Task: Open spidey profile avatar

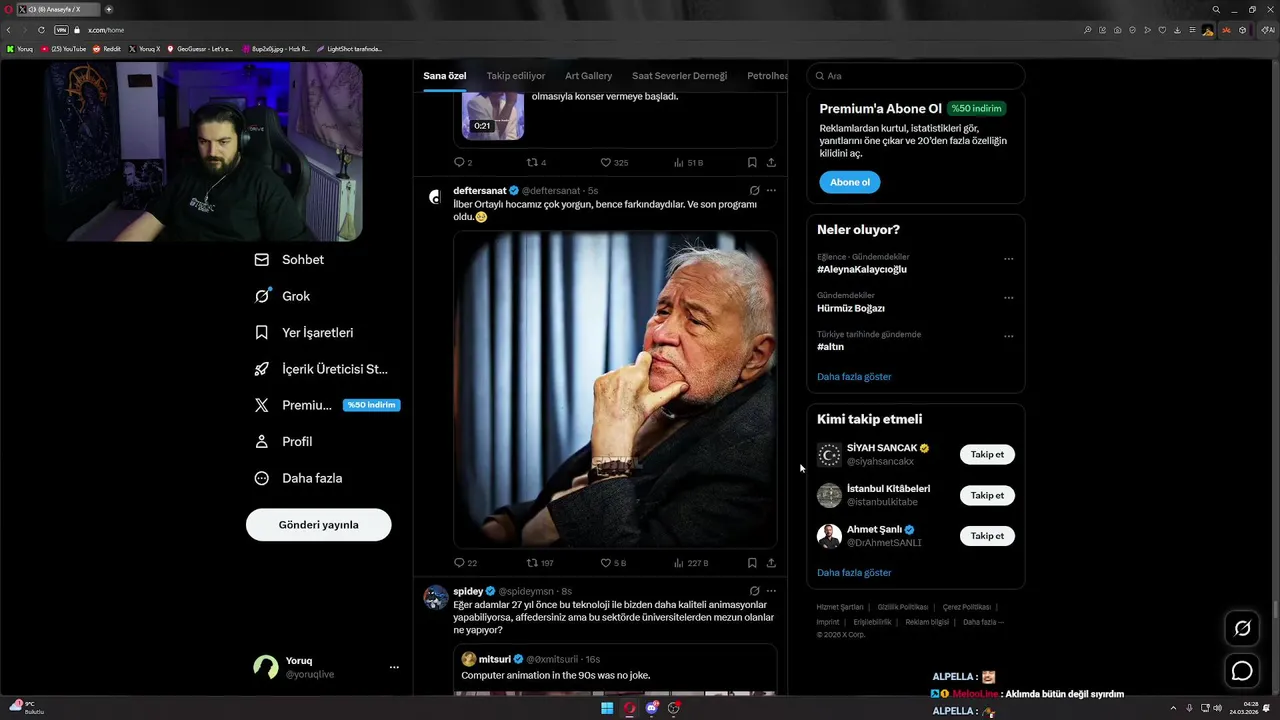Action: [435, 598]
